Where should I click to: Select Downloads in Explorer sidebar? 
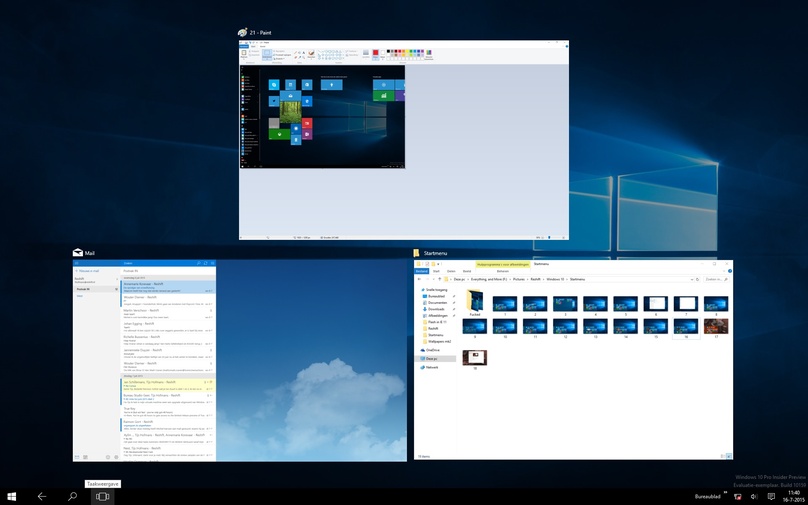[435, 309]
